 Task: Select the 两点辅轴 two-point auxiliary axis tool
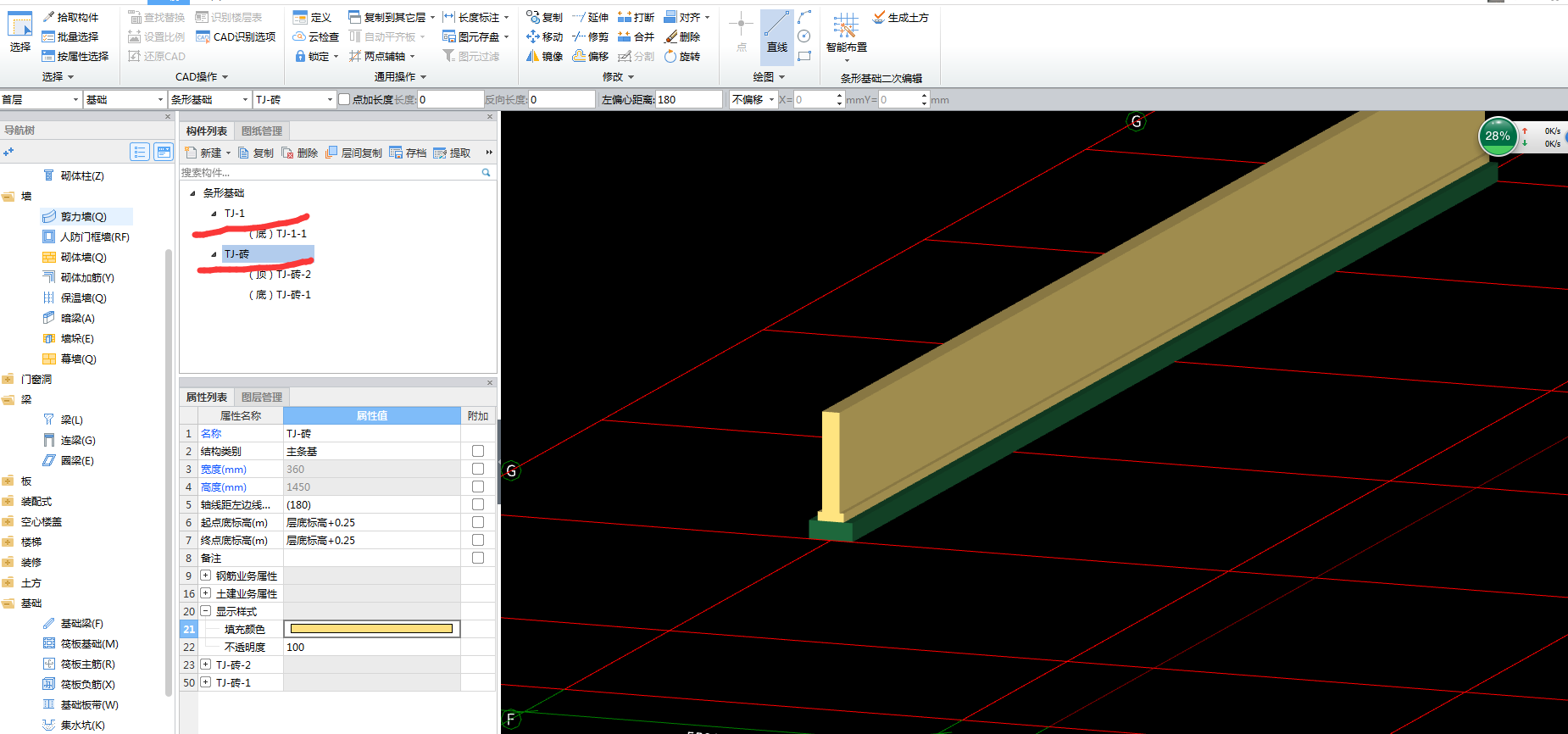click(381, 56)
